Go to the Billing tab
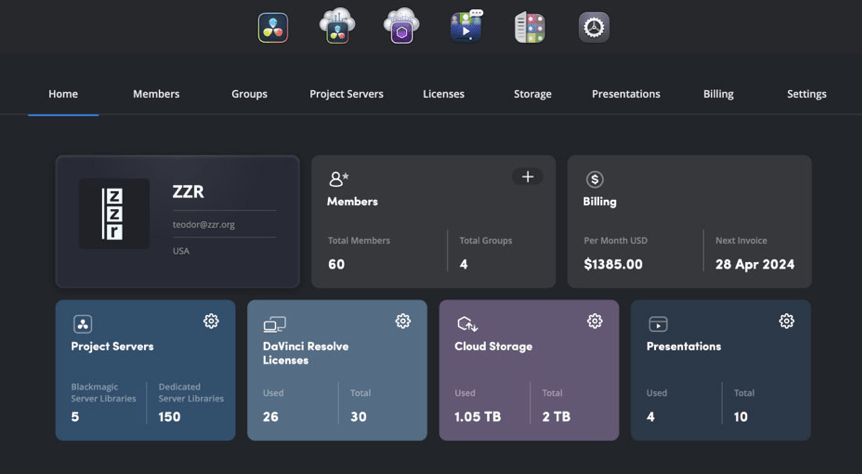Image resolution: width=862 pixels, height=474 pixels. (719, 94)
